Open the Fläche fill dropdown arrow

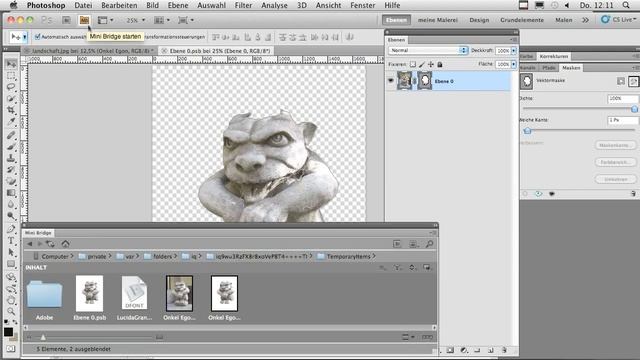click(513, 64)
